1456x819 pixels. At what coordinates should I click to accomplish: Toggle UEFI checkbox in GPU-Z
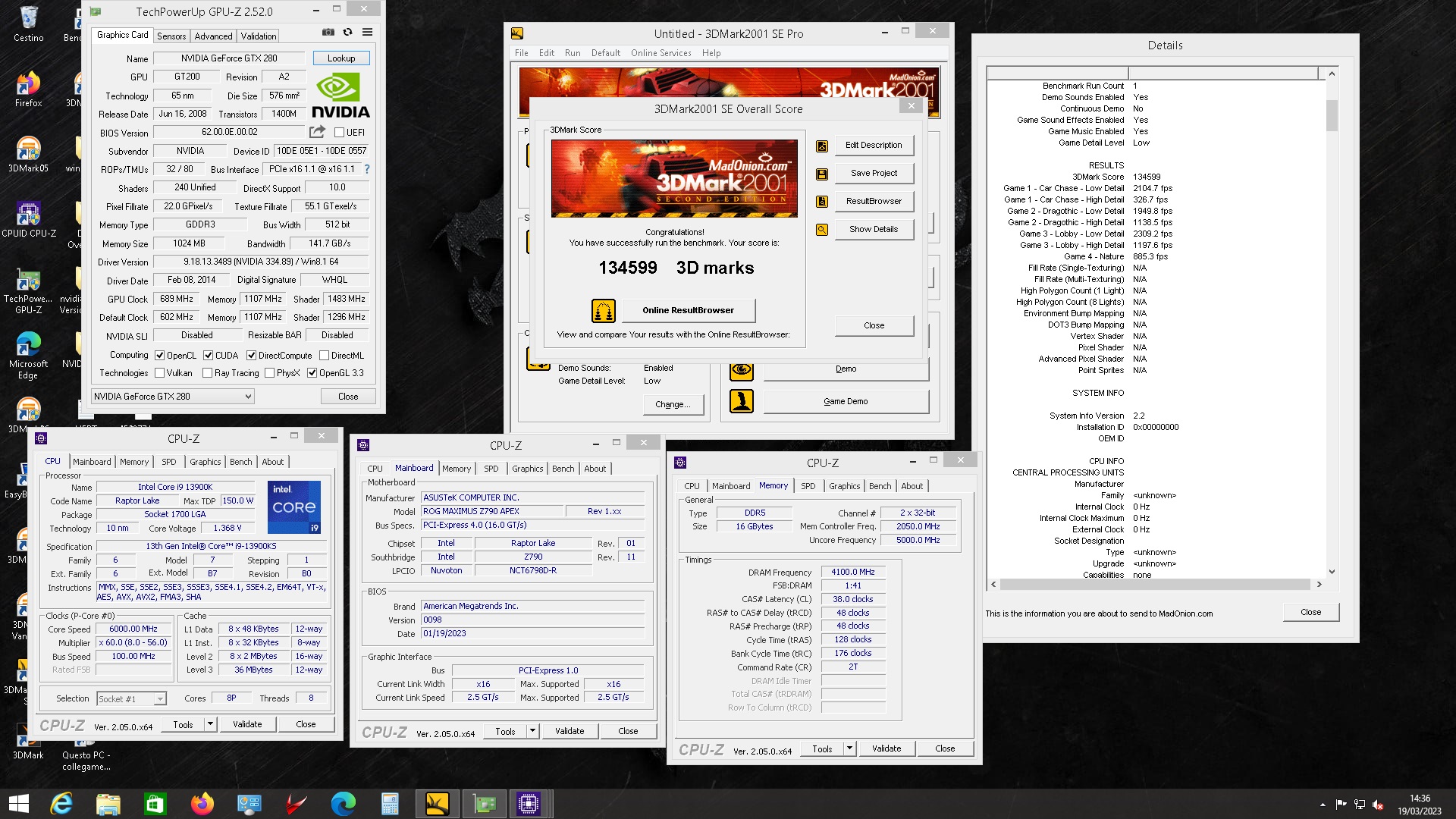340,133
